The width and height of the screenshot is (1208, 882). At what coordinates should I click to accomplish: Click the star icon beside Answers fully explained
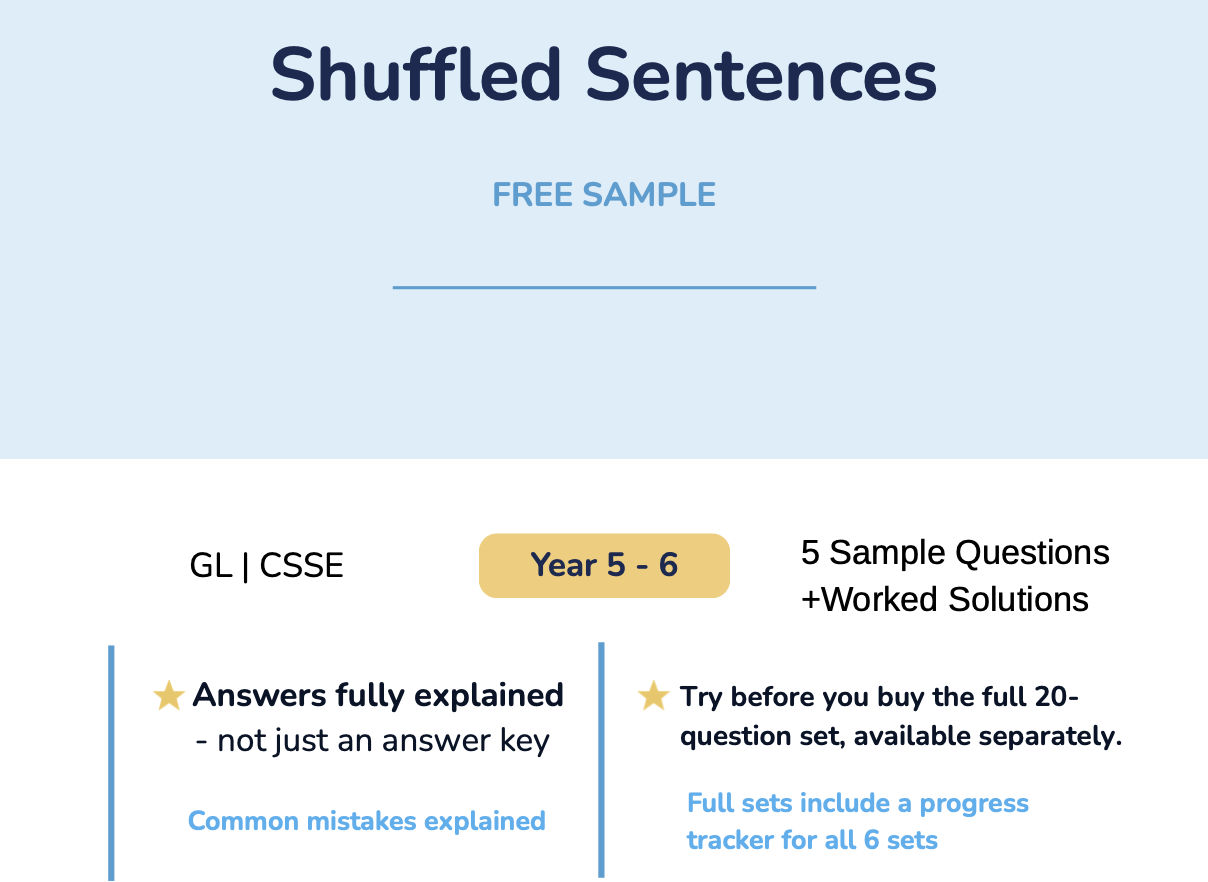(x=169, y=696)
